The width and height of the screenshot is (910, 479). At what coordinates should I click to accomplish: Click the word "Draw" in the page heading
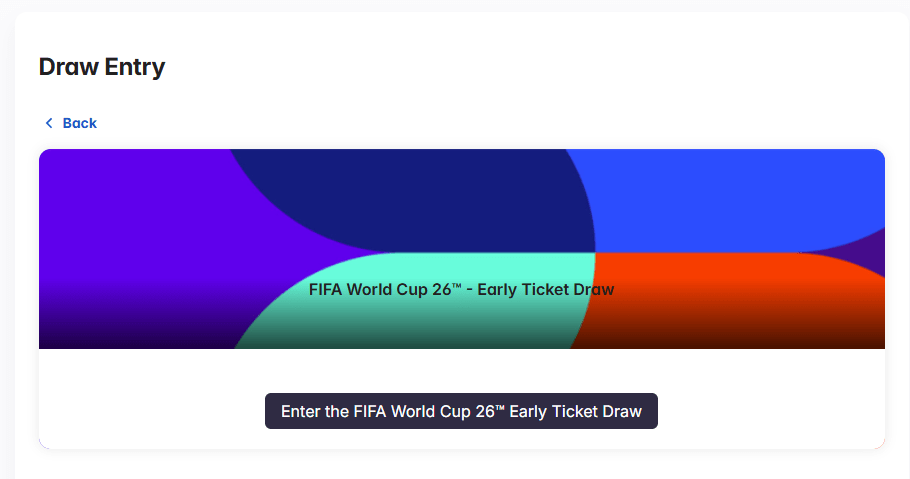point(67,67)
